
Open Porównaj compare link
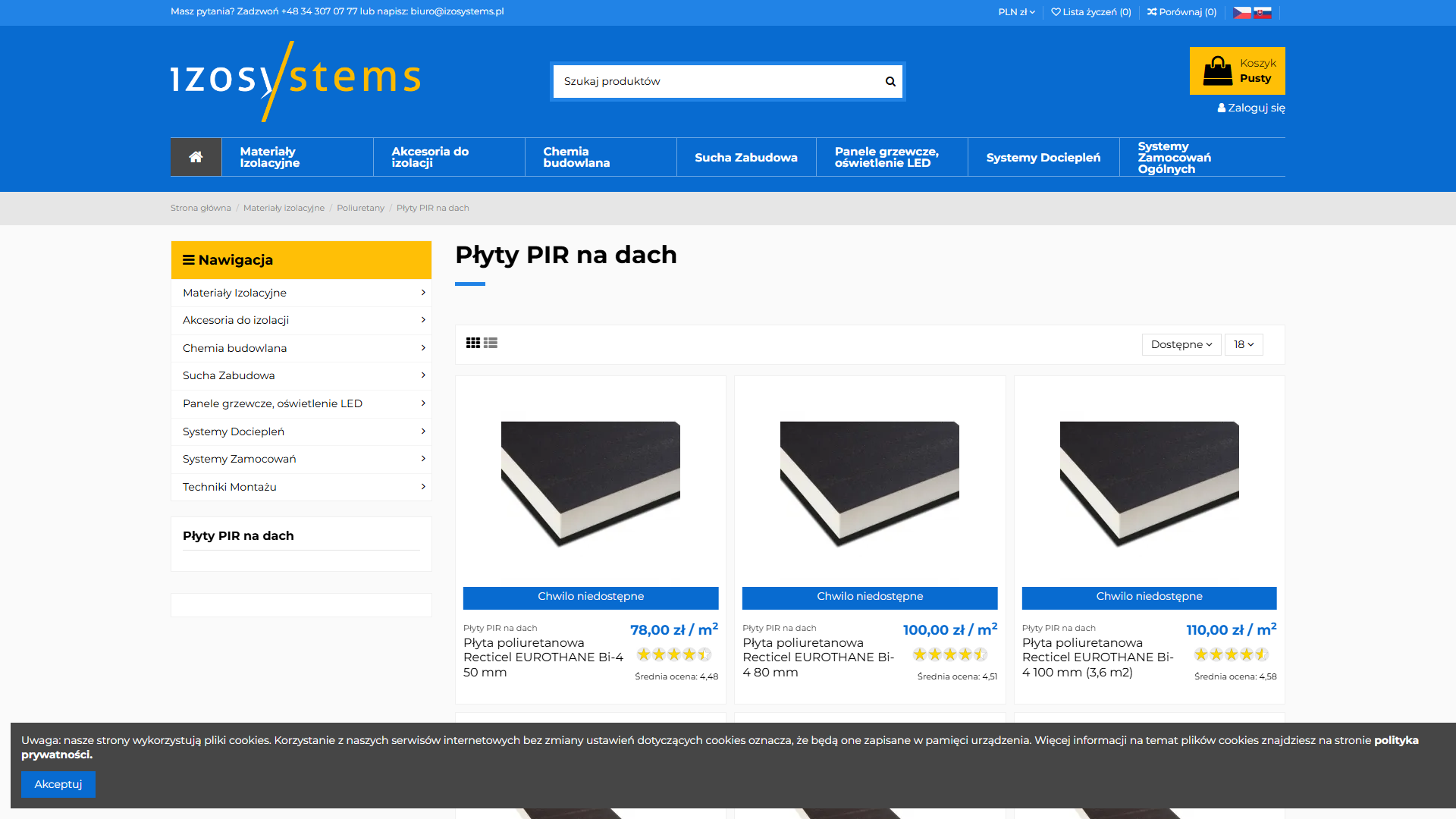click(1181, 12)
